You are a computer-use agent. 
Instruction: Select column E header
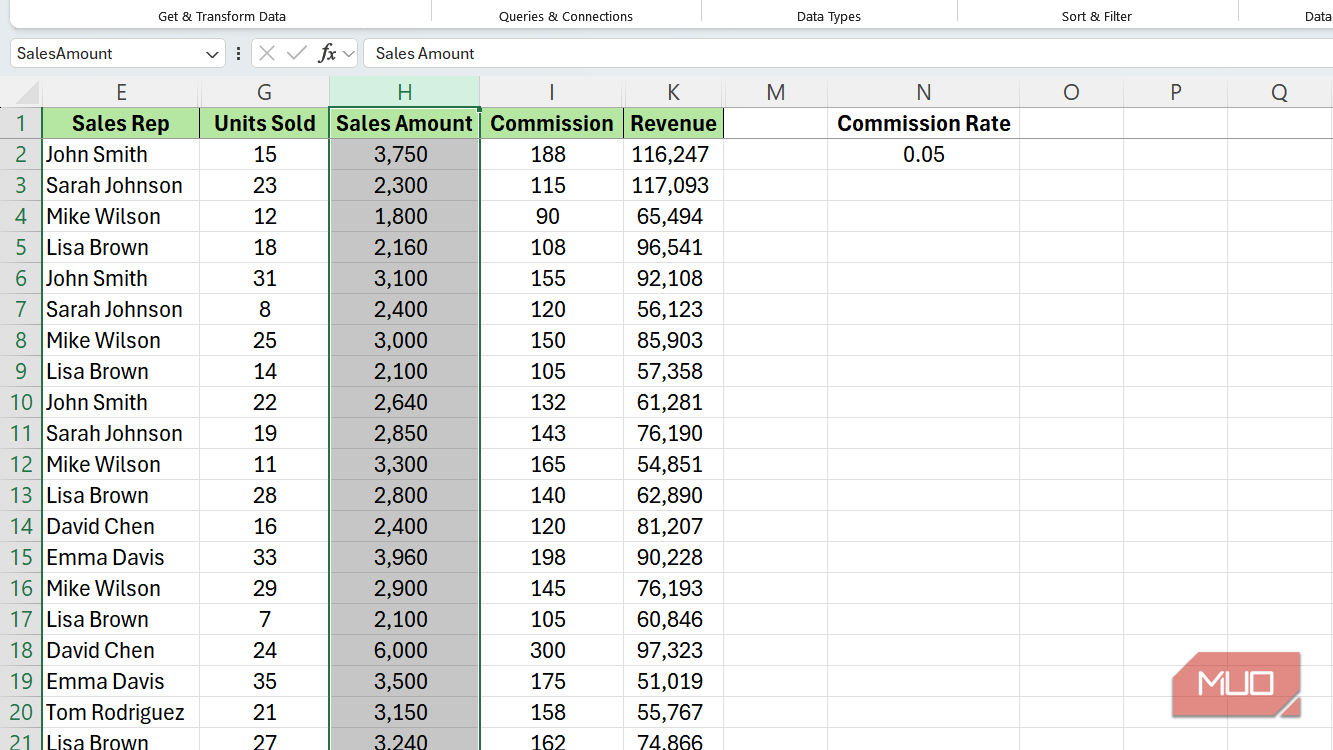pos(121,93)
